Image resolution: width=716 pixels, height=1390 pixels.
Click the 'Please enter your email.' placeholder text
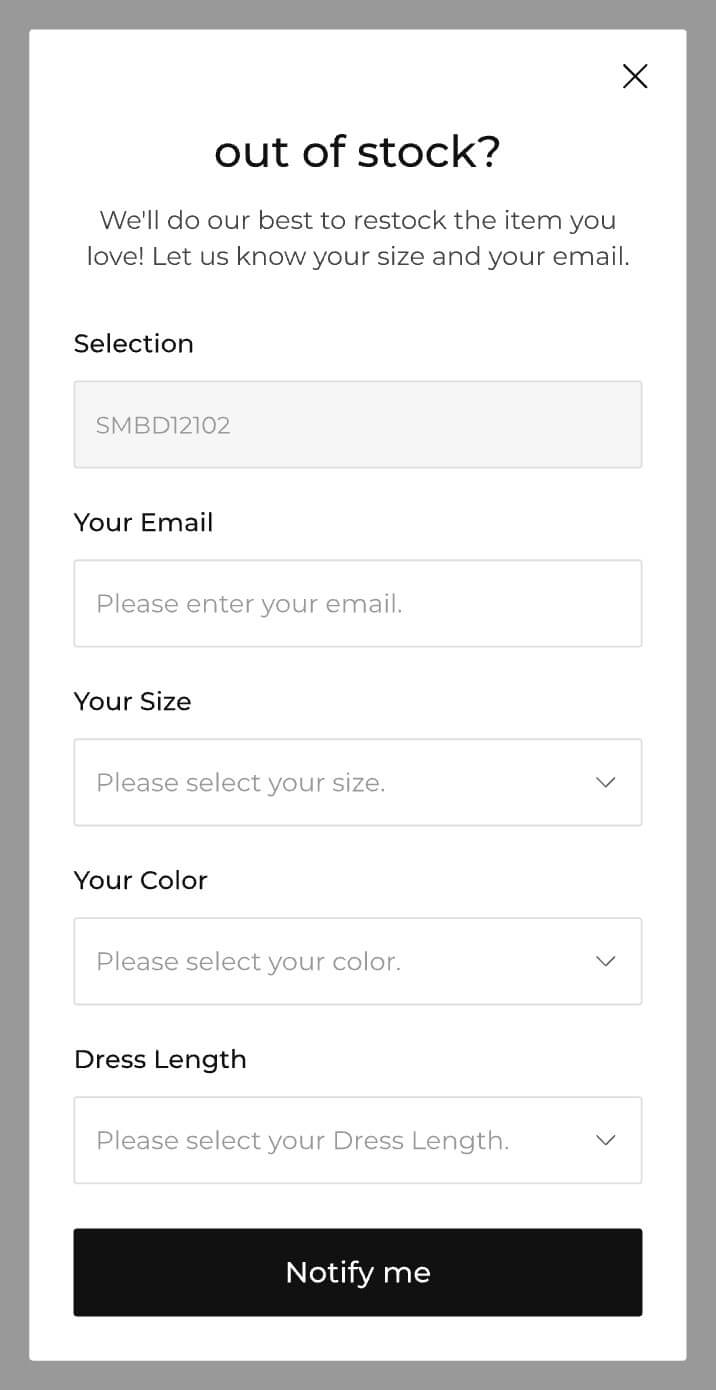pyautogui.click(x=249, y=603)
